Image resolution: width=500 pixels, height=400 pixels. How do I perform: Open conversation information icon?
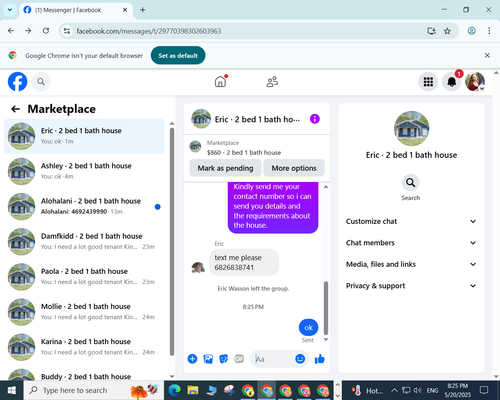click(x=315, y=119)
